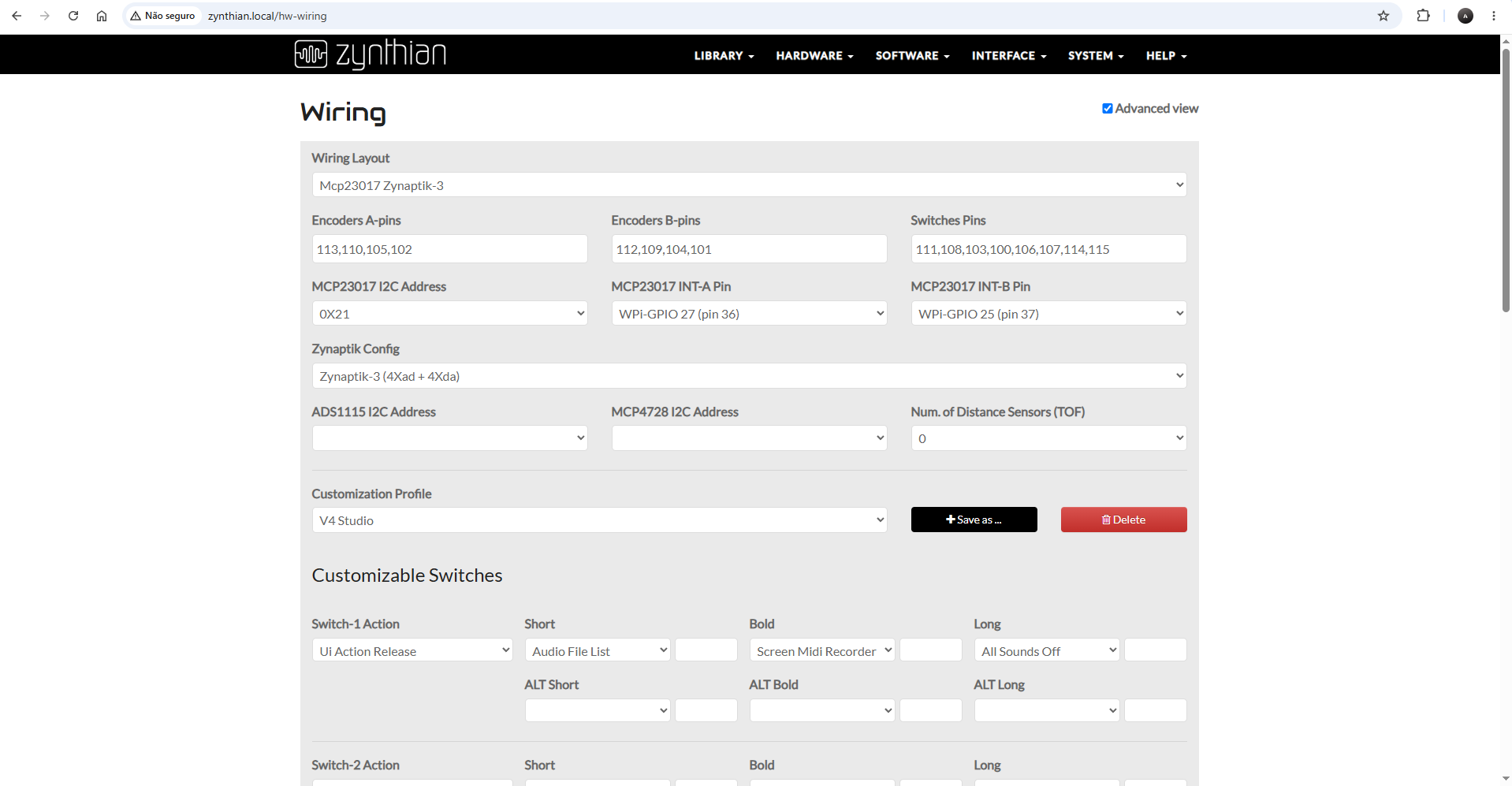1512x786 pixels.
Task: Open the browser three-dot menu
Action: (x=1494, y=16)
